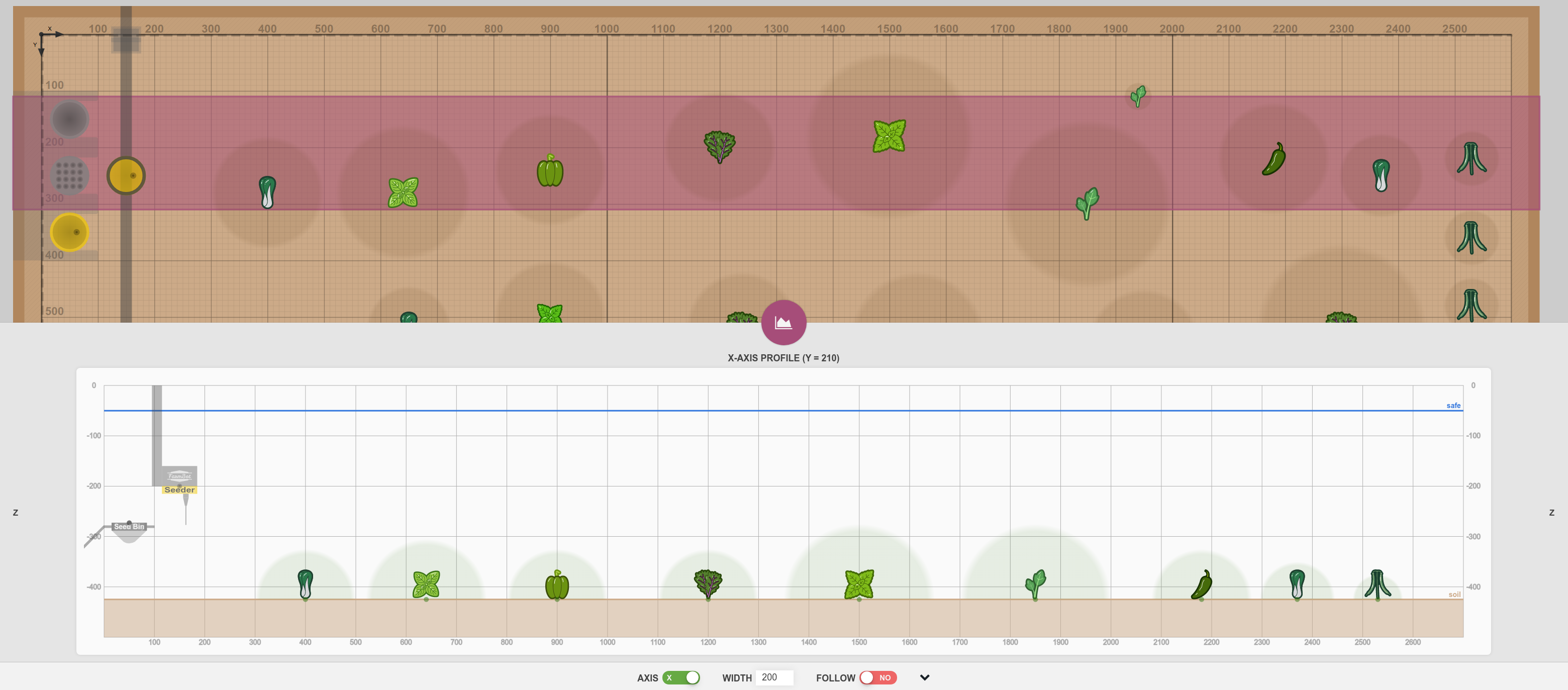This screenshot has width=1568, height=690.
Task: Switch the profile AXIS toggle to Y
Action: [683, 677]
